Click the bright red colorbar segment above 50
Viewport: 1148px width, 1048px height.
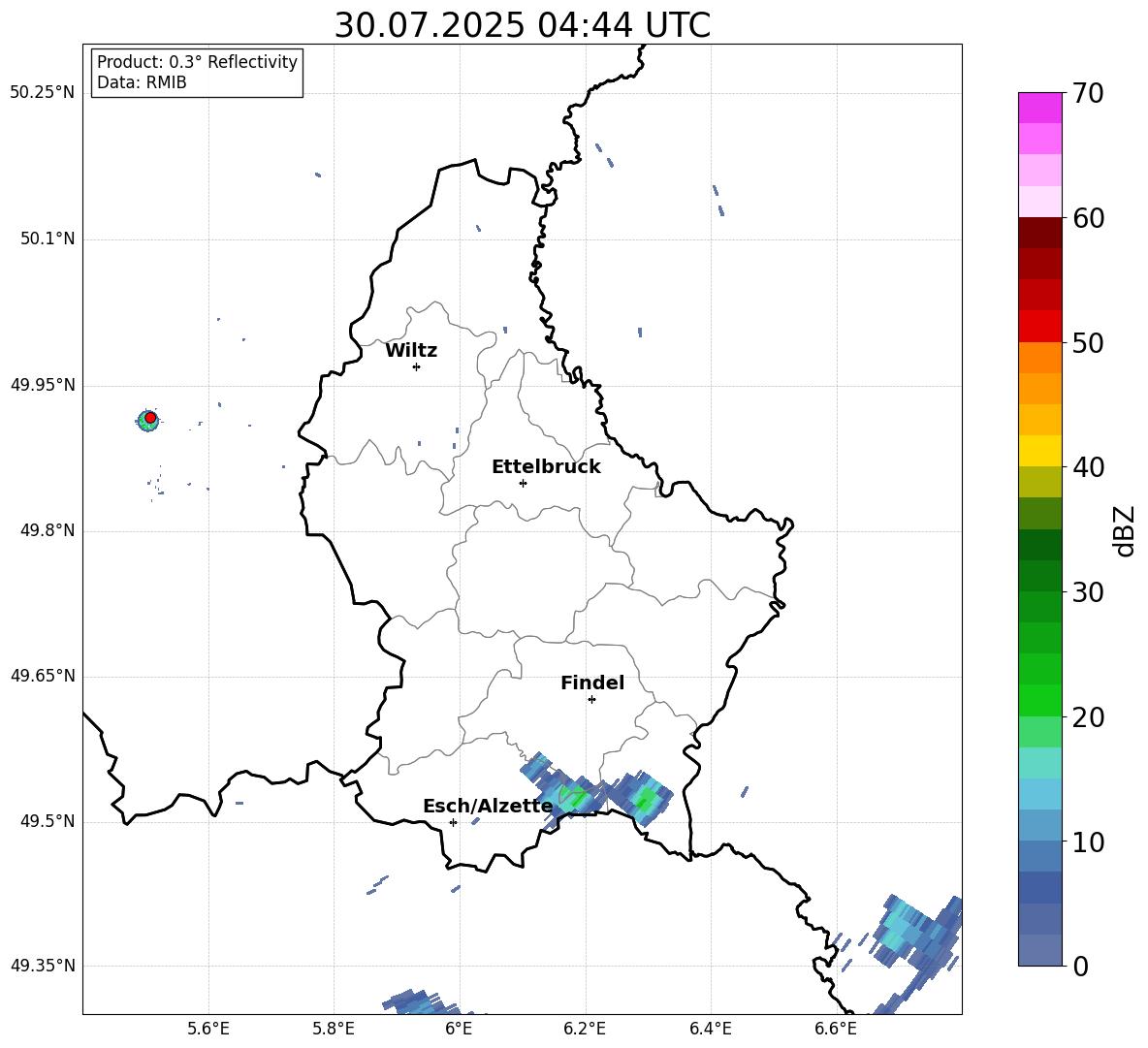1039,327
